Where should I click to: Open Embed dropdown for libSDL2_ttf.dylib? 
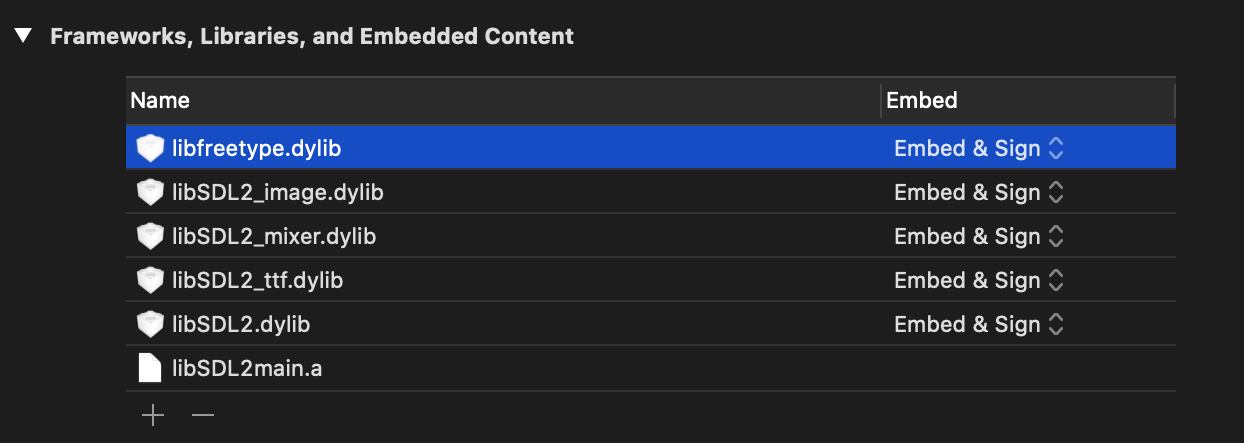coord(978,281)
